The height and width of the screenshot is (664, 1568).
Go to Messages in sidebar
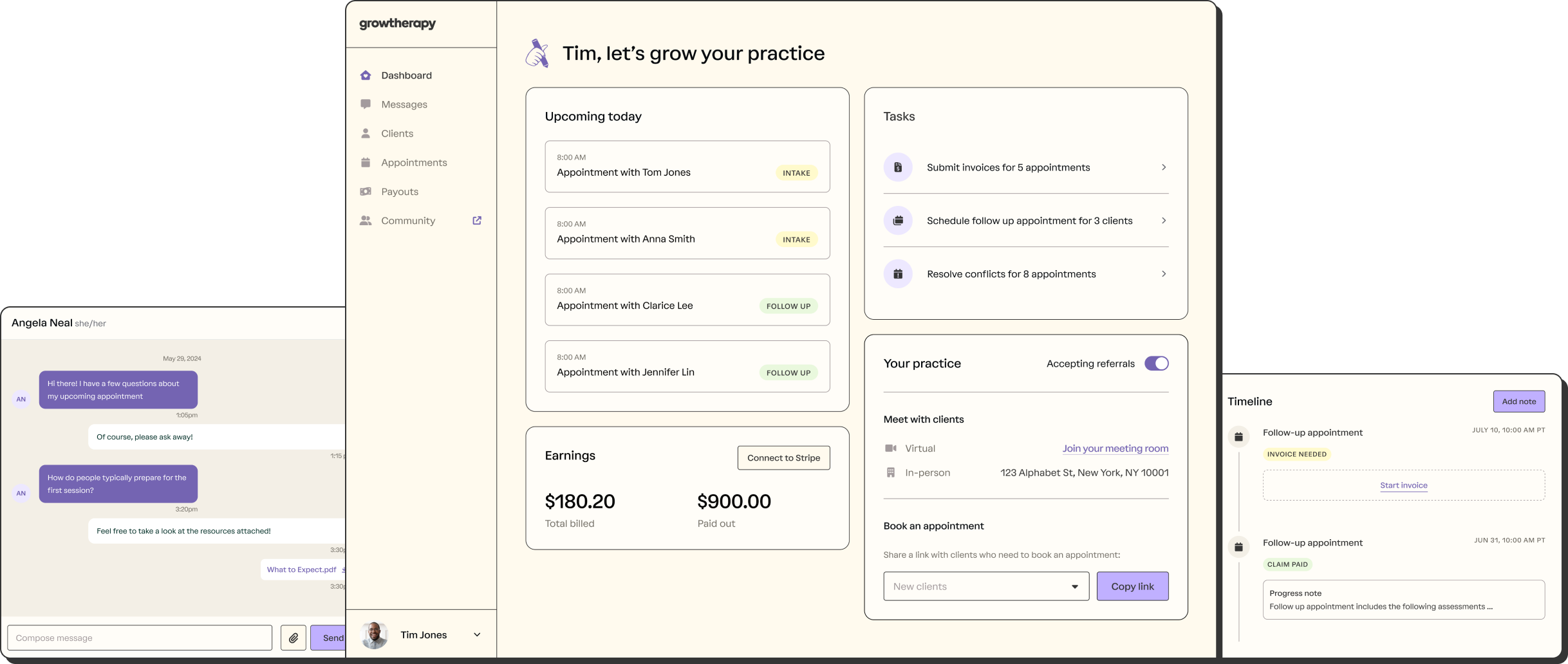[404, 104]
